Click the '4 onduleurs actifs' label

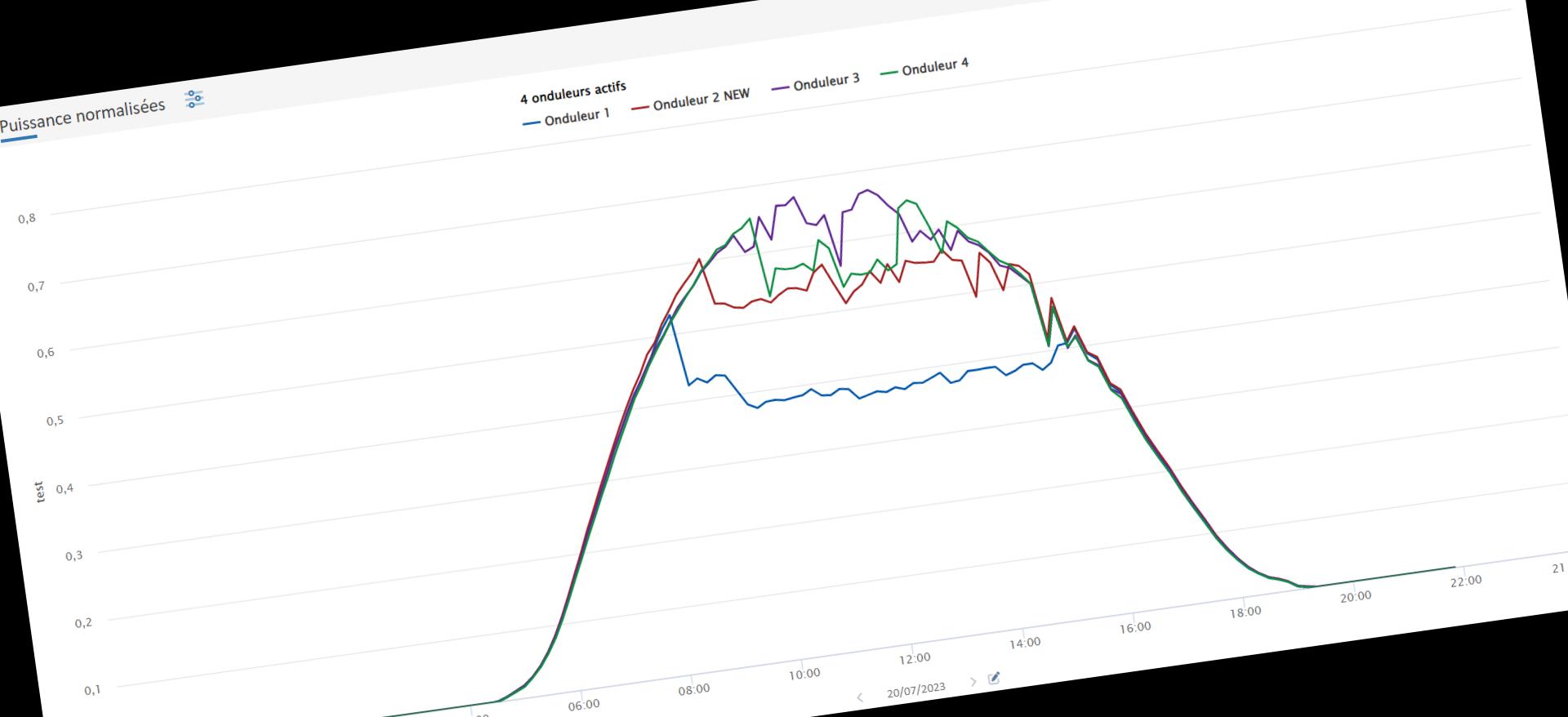click(573, 92)
